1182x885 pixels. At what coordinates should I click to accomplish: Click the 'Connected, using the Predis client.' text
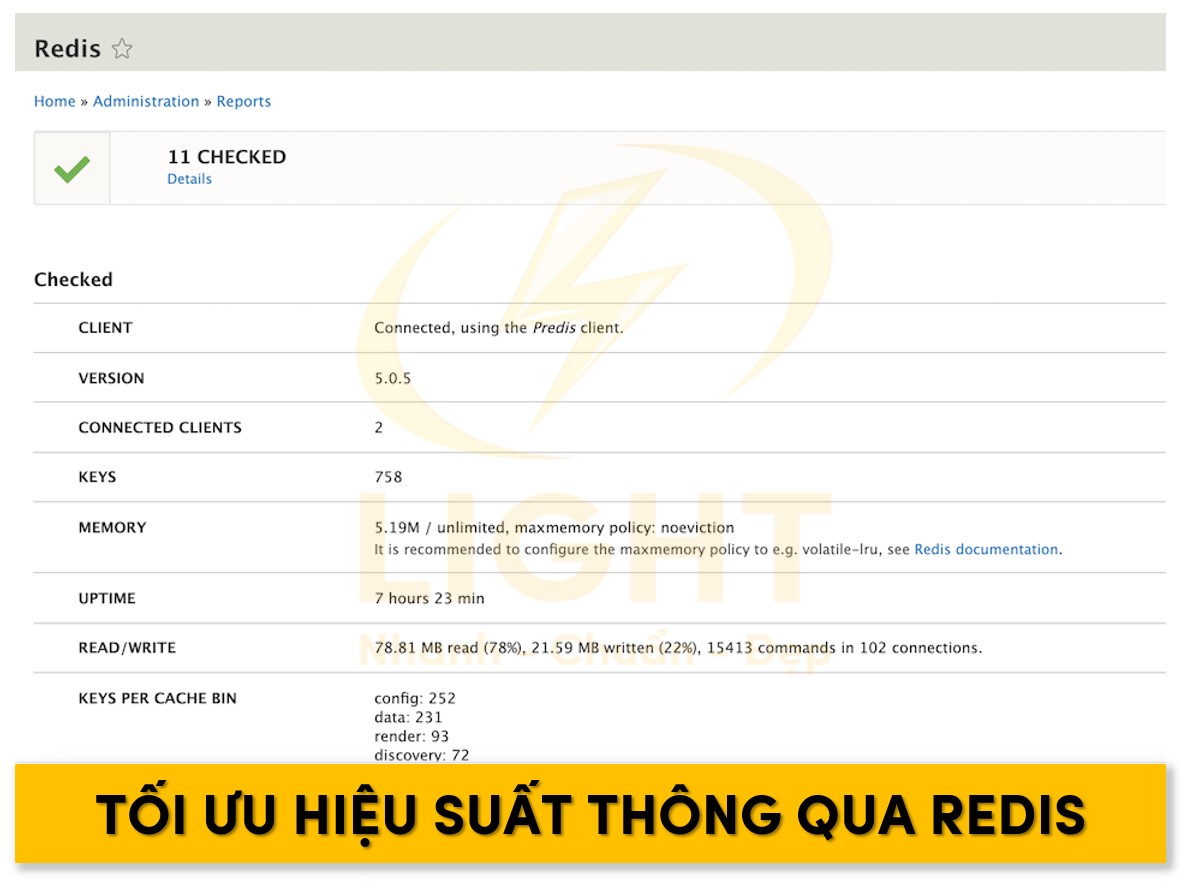499,328
